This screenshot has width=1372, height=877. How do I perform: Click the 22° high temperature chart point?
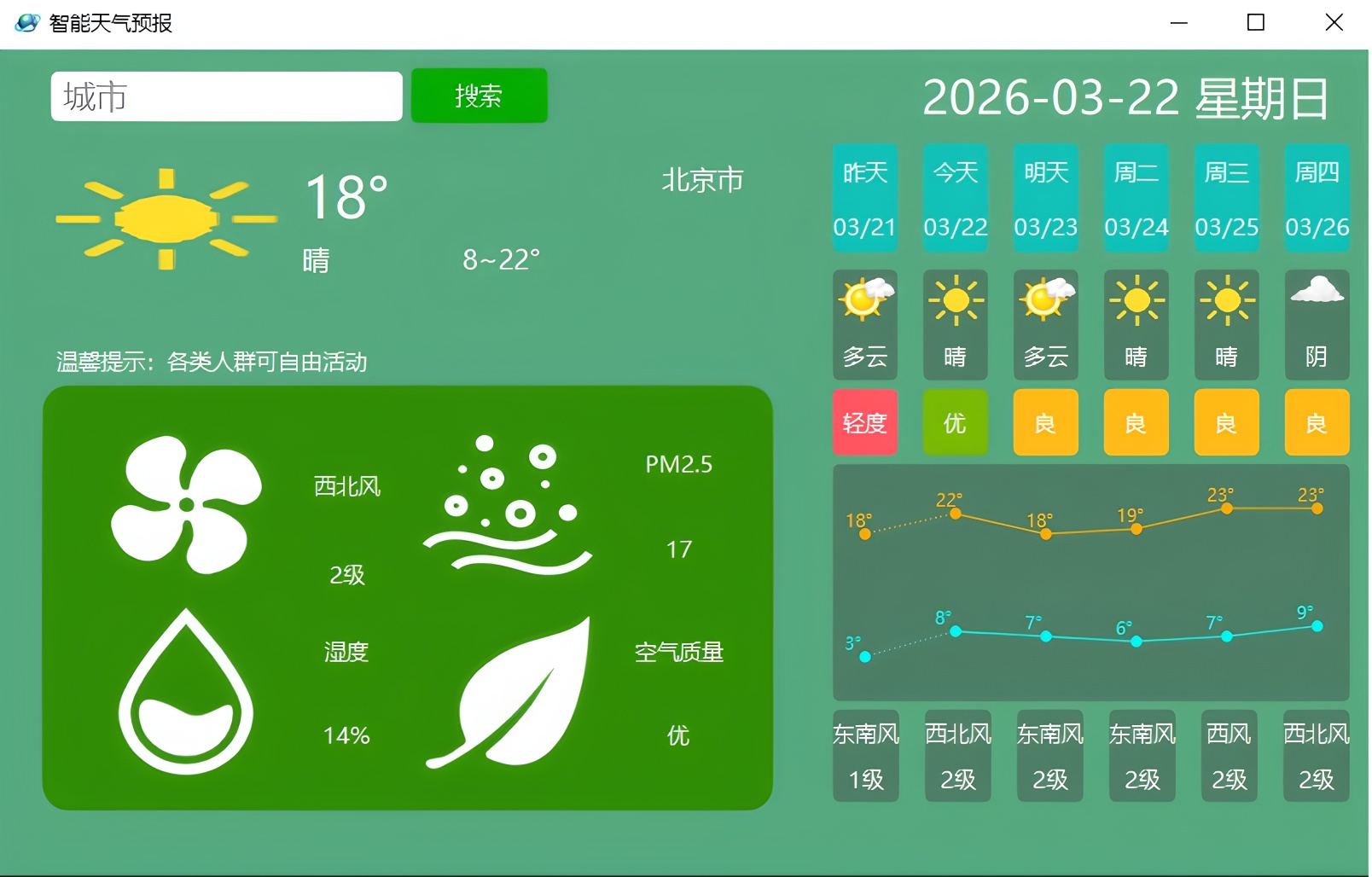956,514
